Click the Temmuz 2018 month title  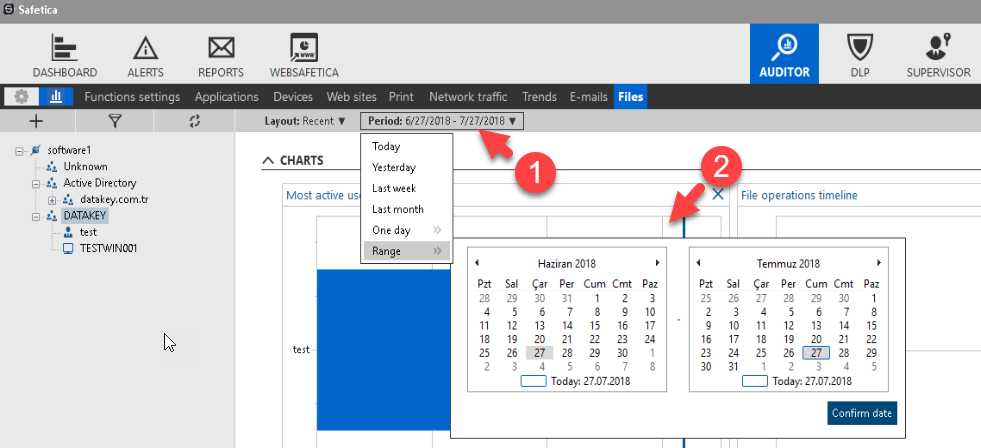[x=788, y=263]
